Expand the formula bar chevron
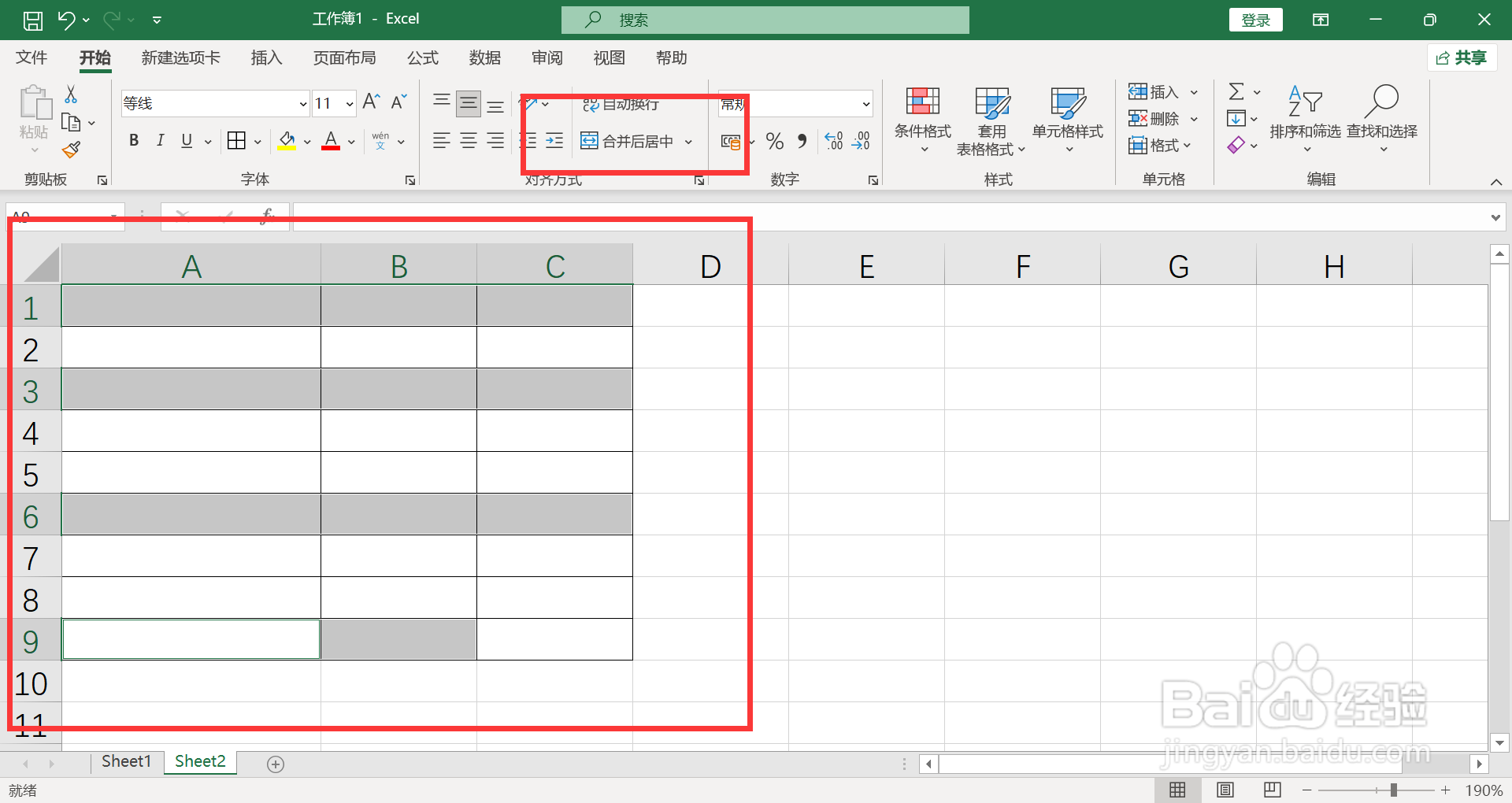 tap(1495, 217)
